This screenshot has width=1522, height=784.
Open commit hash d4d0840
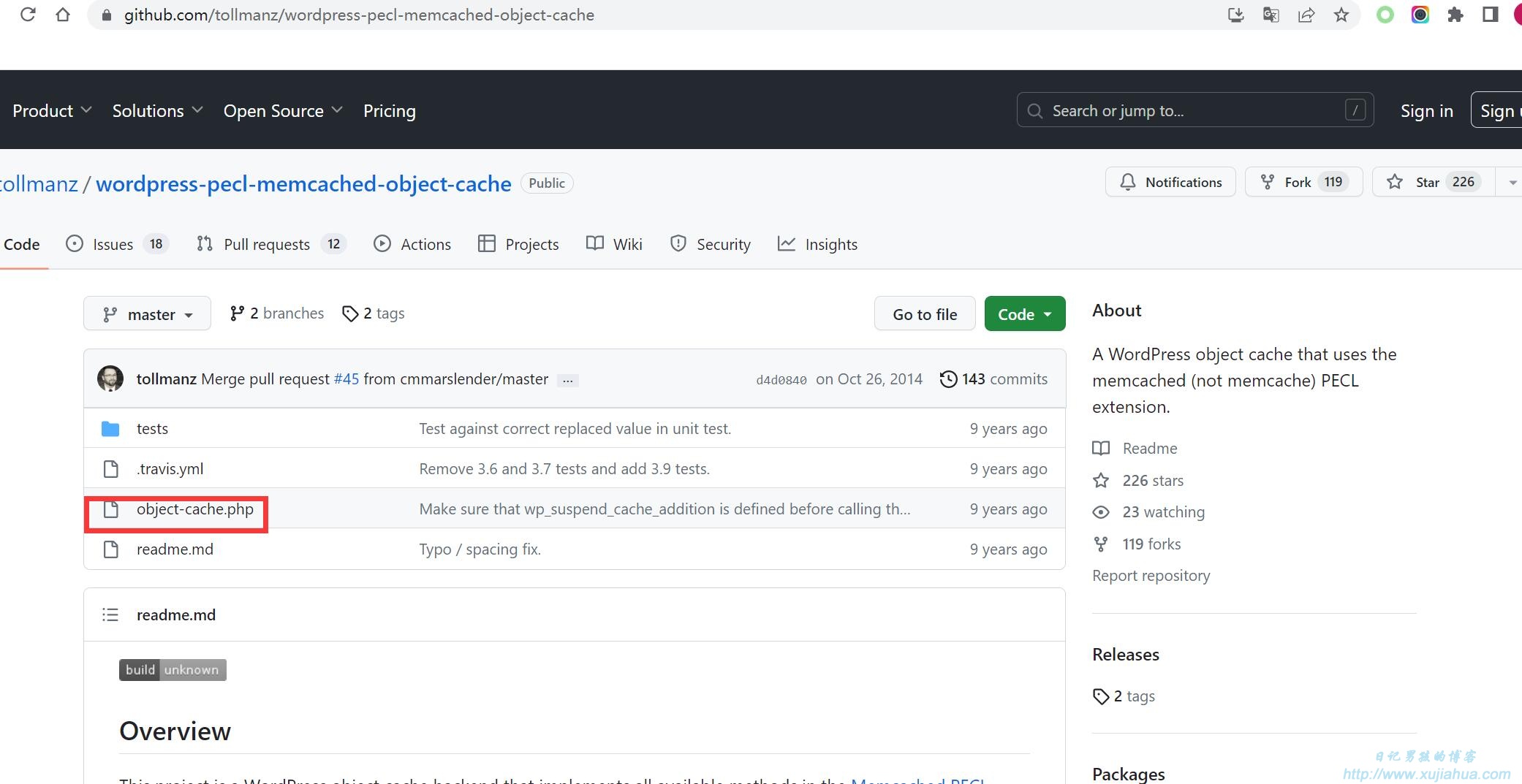click(781, 380)
